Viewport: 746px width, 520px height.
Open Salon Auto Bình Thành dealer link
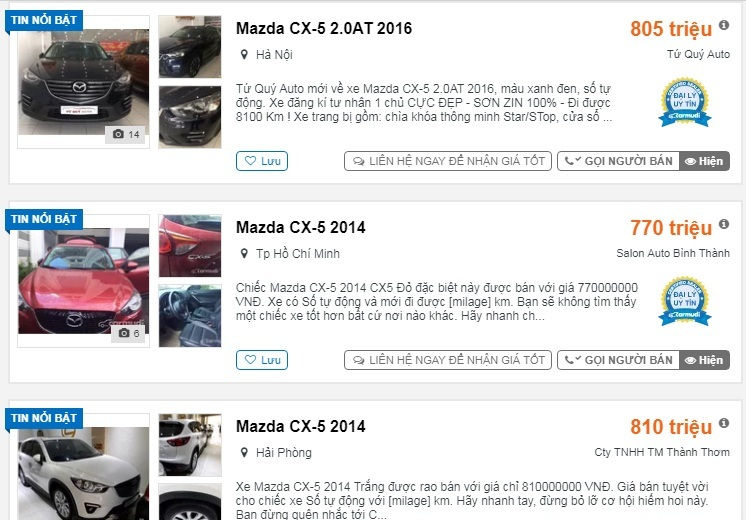pos(673,253)
